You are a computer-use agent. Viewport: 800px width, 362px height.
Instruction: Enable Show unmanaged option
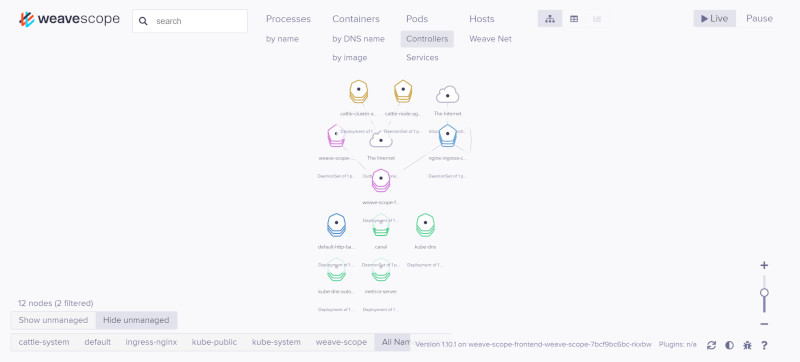pyautogui.click(x=53, y=320)
